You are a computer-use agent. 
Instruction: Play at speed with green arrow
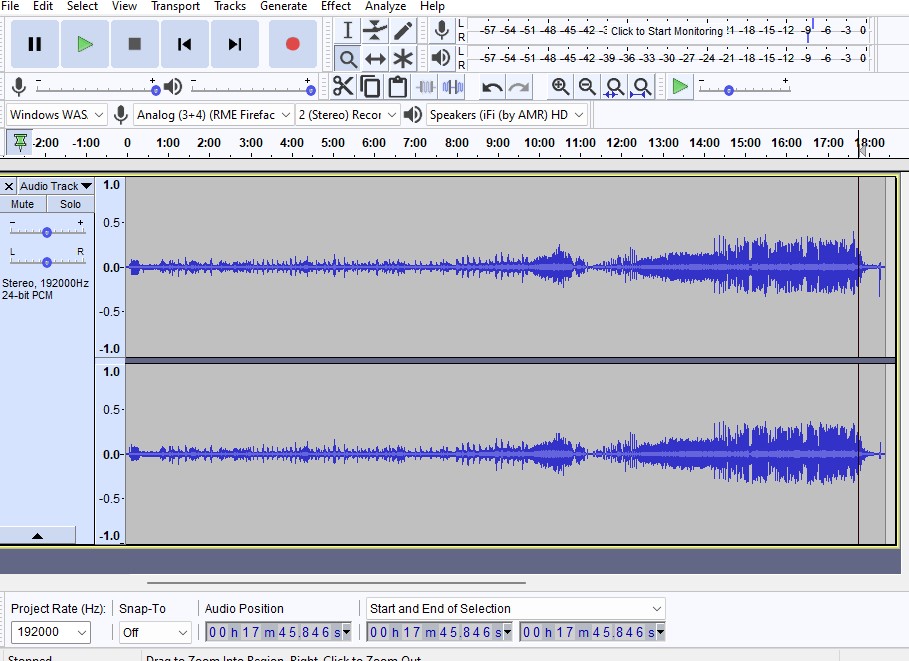679,87
